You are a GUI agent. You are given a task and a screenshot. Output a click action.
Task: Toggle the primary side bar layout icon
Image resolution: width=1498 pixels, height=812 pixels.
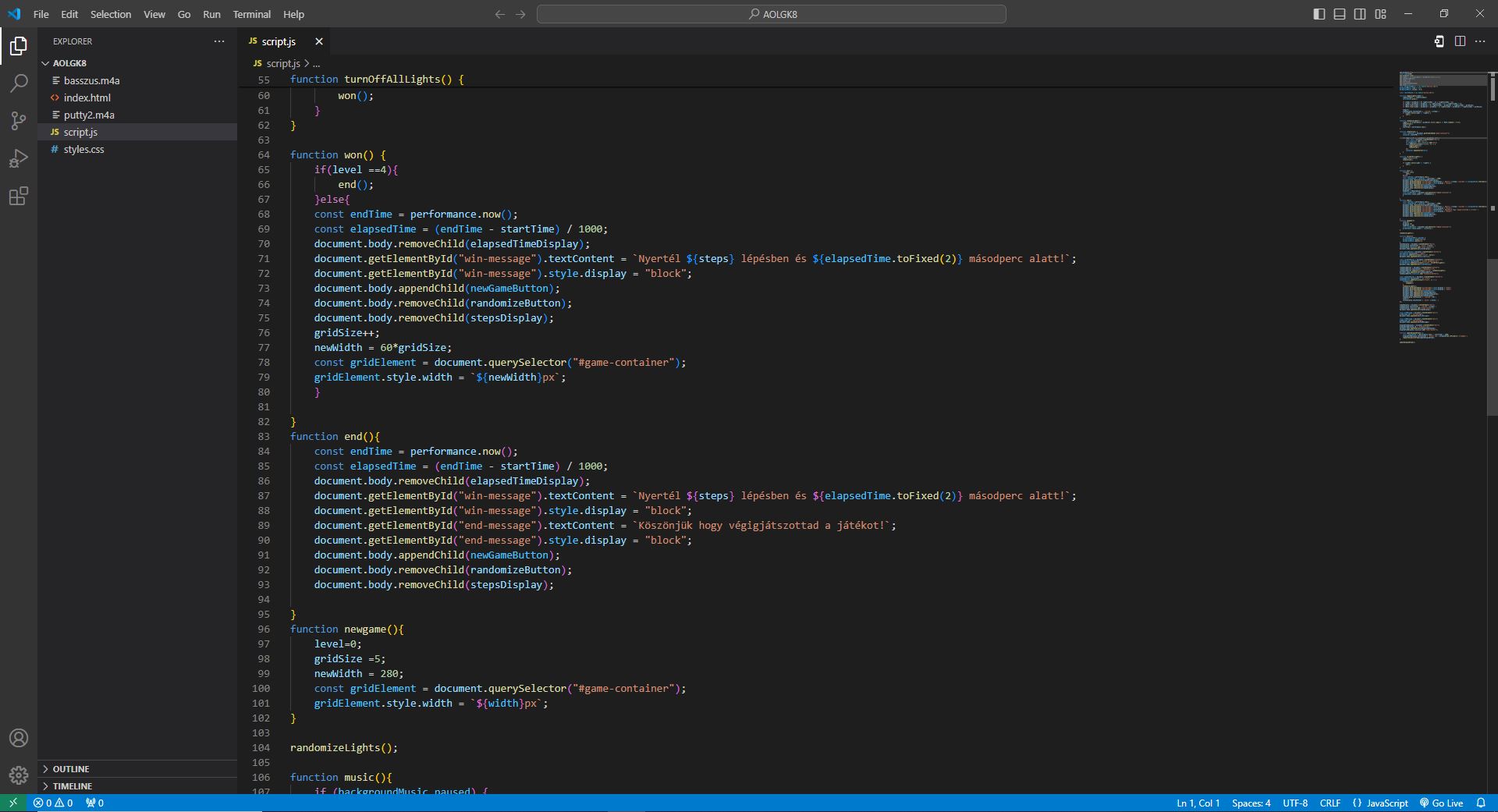(1319, 14)
